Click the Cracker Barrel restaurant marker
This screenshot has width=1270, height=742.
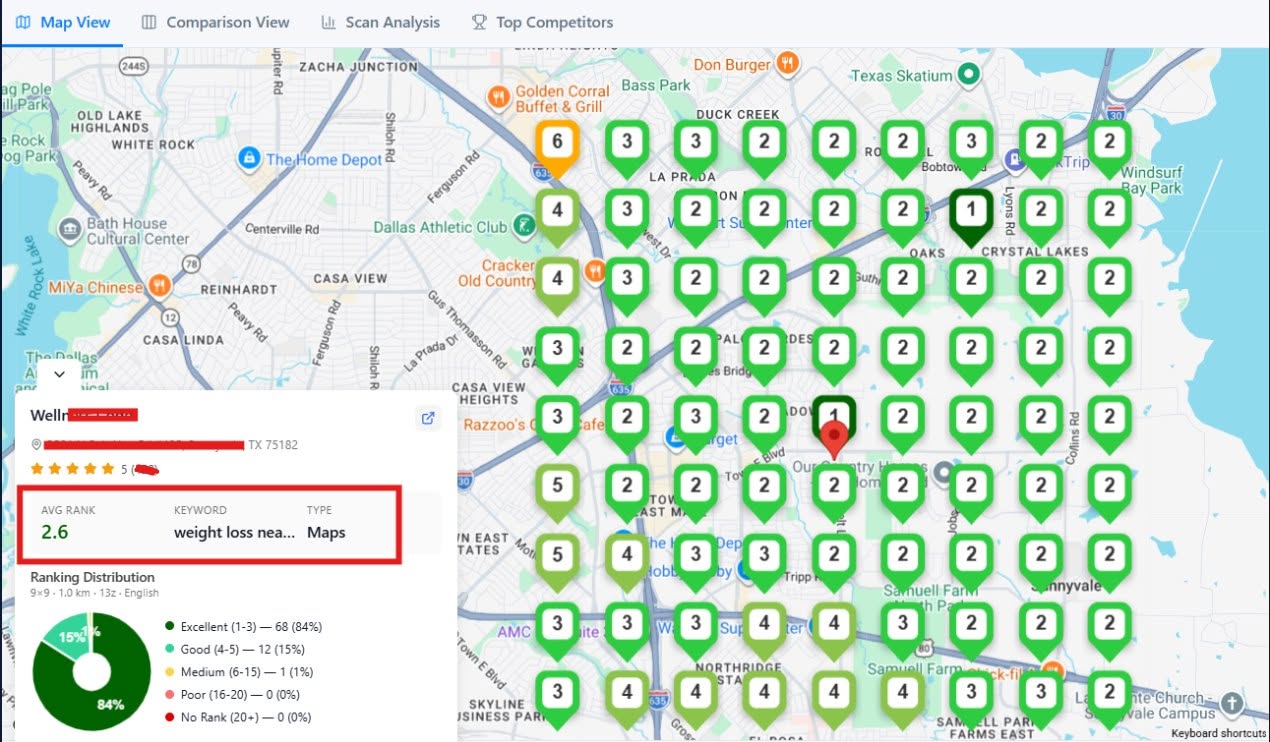tap(596, 270)
